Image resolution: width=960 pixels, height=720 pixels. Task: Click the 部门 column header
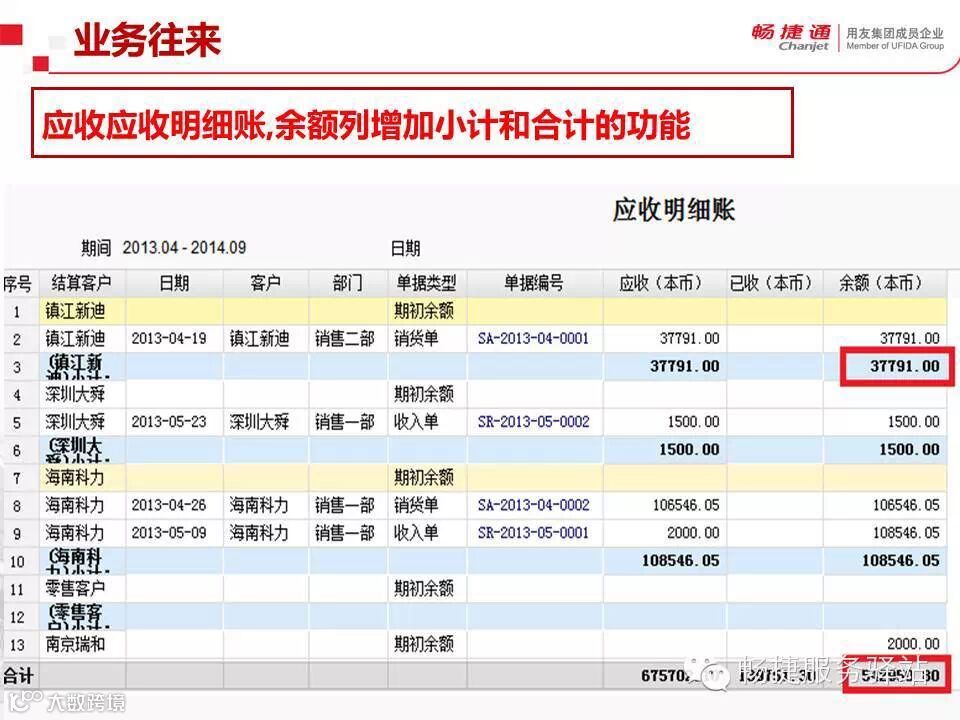347,283
